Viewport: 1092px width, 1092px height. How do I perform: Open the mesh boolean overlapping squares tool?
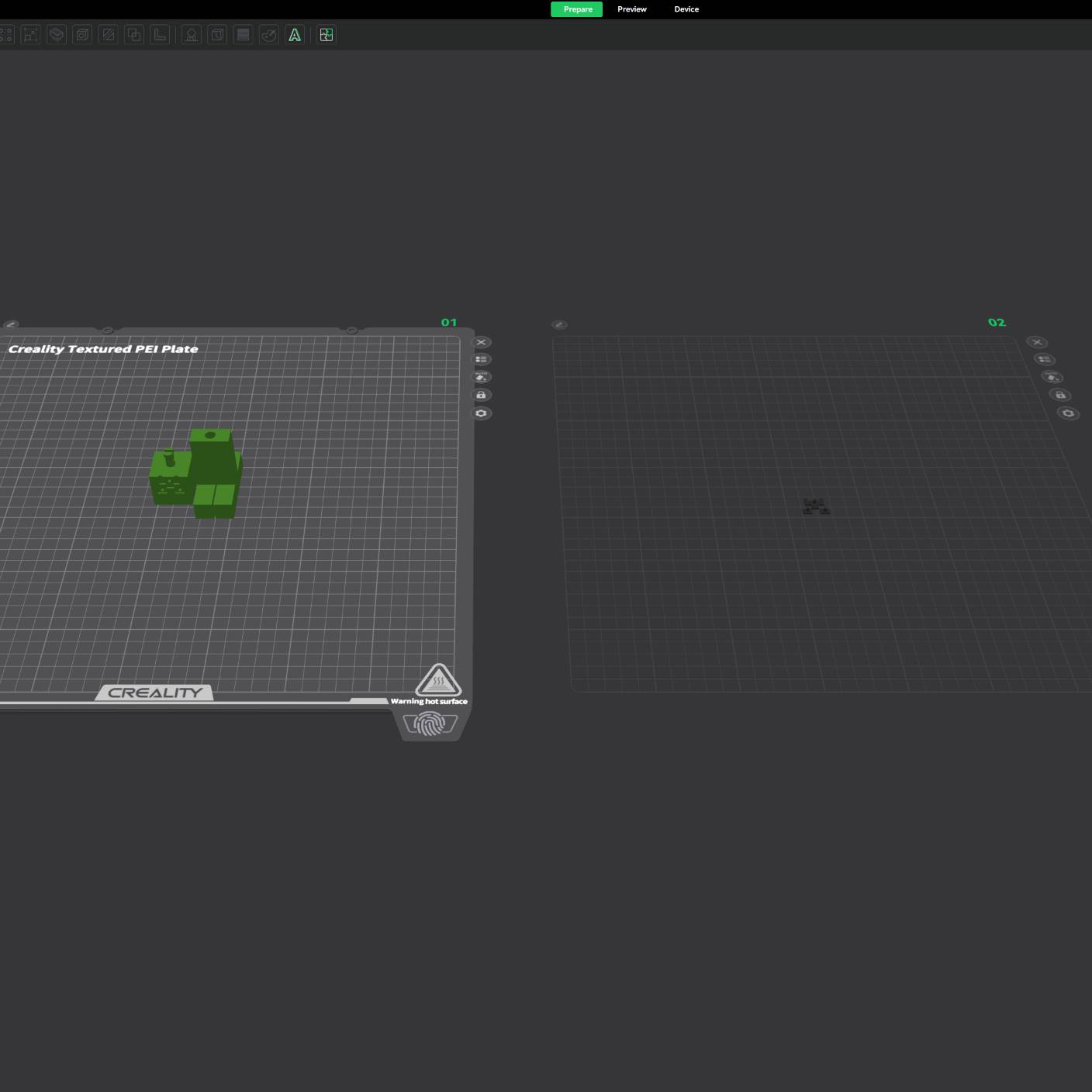tap(134, 35)
